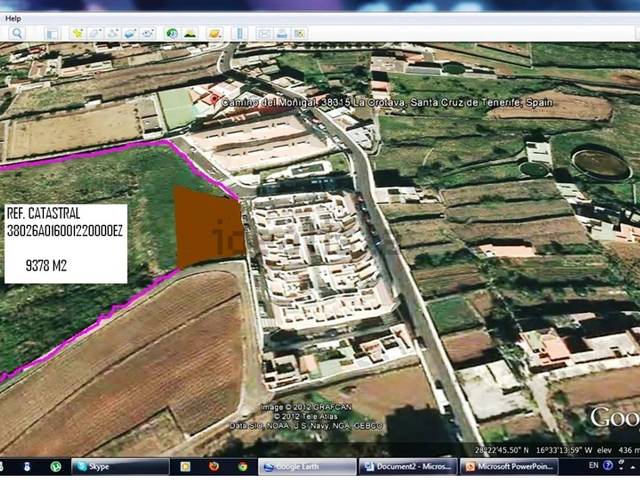Click the orange filled parcel polygon

tap(209, 227)
